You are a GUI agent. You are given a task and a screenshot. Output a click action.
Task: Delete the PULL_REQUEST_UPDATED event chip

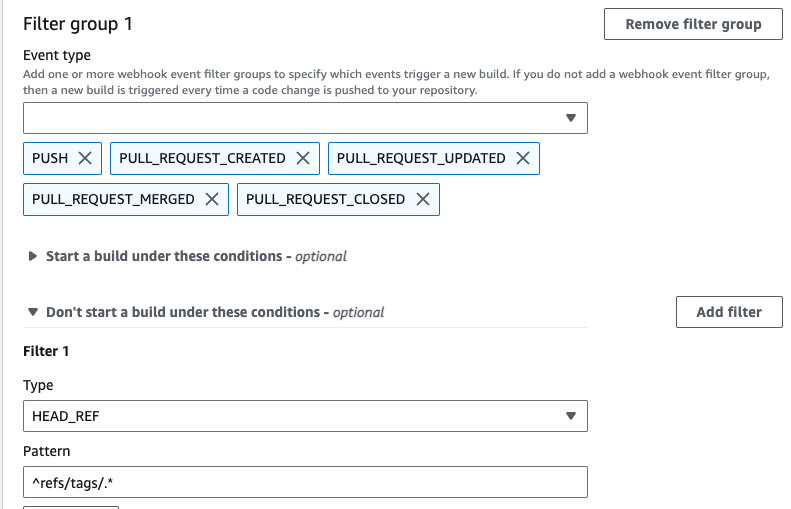523,158
